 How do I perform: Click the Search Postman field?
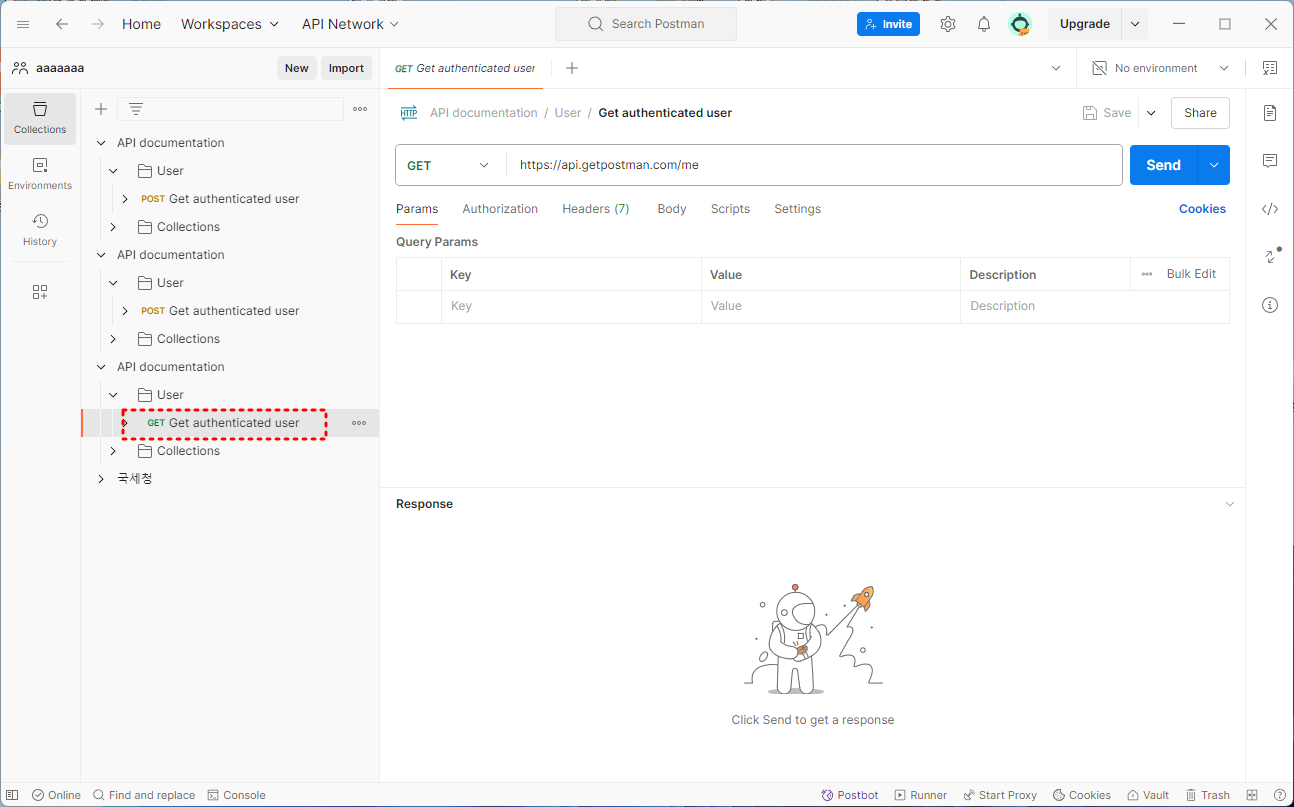click(x=646, y=24)
